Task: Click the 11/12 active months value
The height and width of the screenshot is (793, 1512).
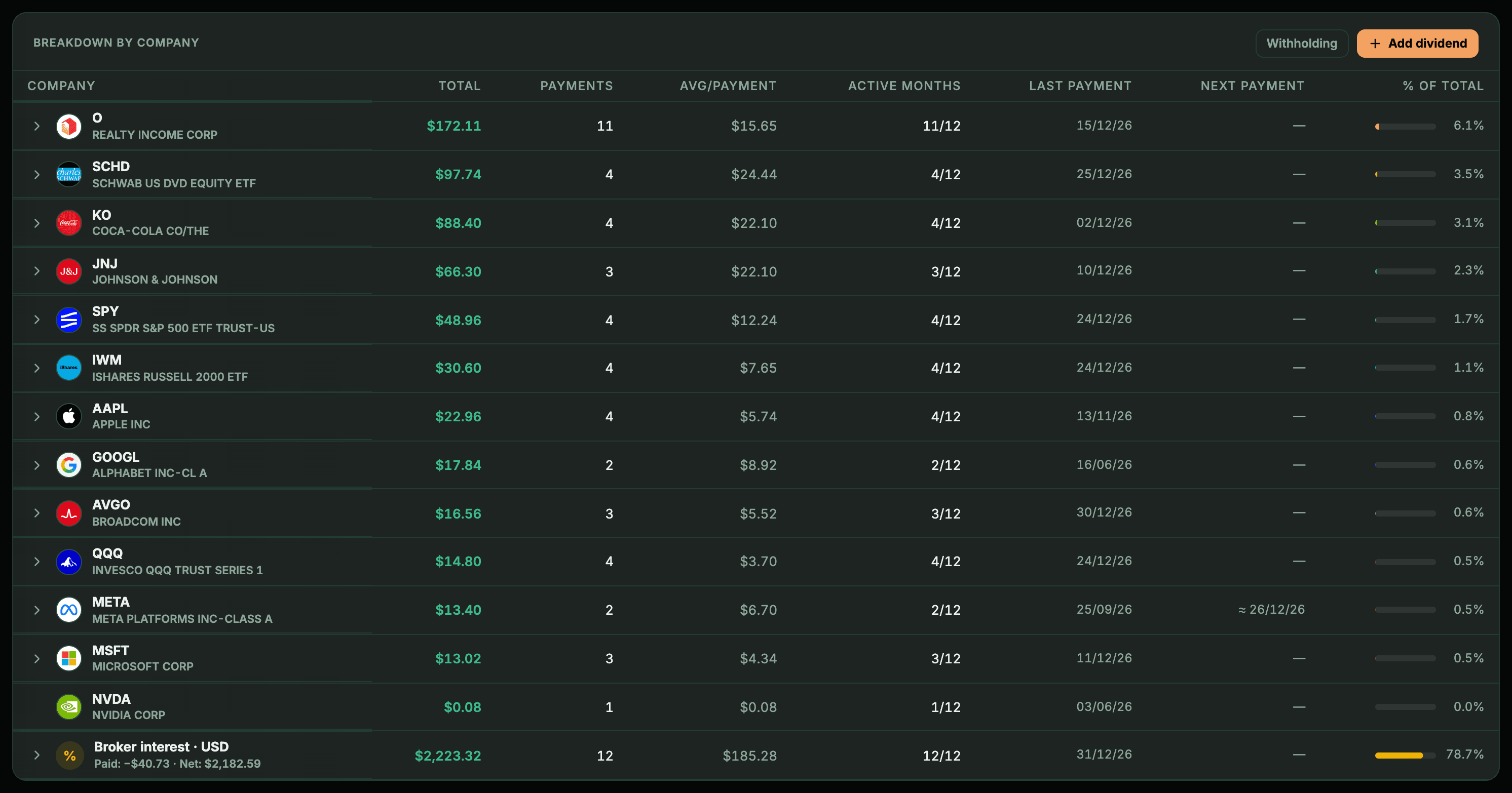Action: coord(941,126)
